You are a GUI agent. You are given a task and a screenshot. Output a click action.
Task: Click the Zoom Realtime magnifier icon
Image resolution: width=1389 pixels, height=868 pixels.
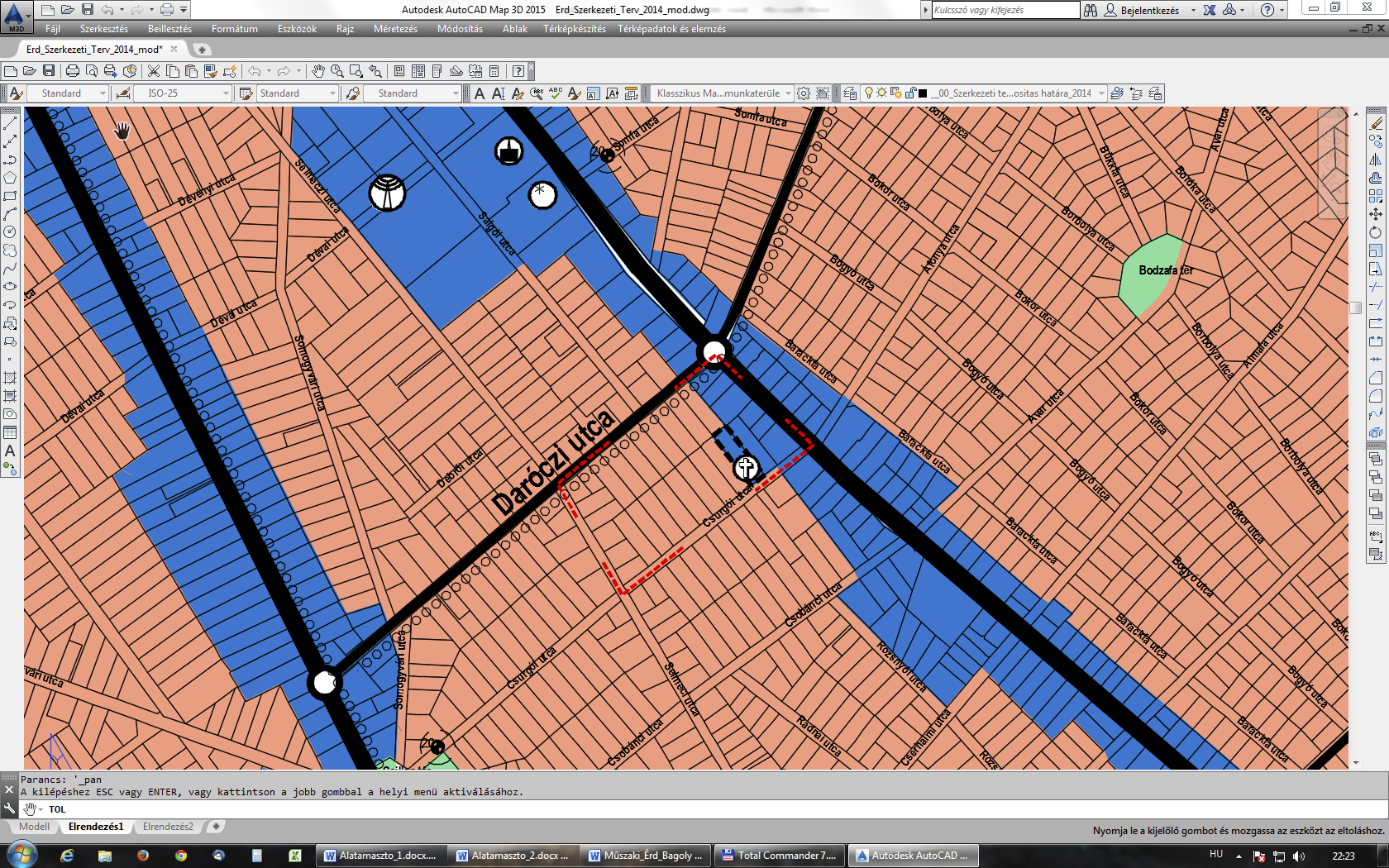click(x=337, y=71)
